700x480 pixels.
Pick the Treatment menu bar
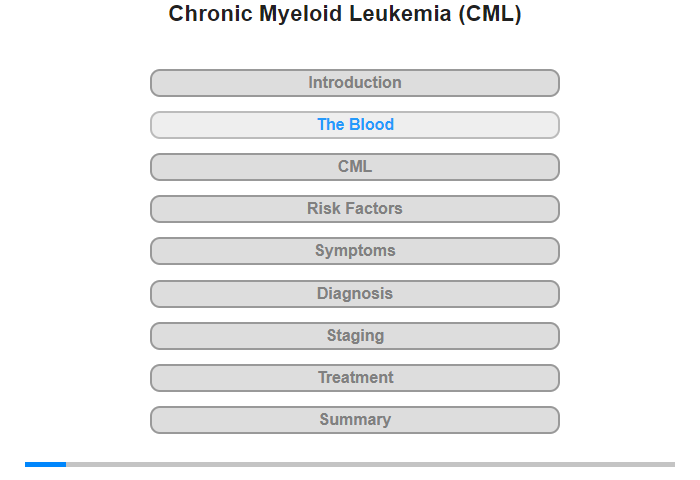pos(355,378)
